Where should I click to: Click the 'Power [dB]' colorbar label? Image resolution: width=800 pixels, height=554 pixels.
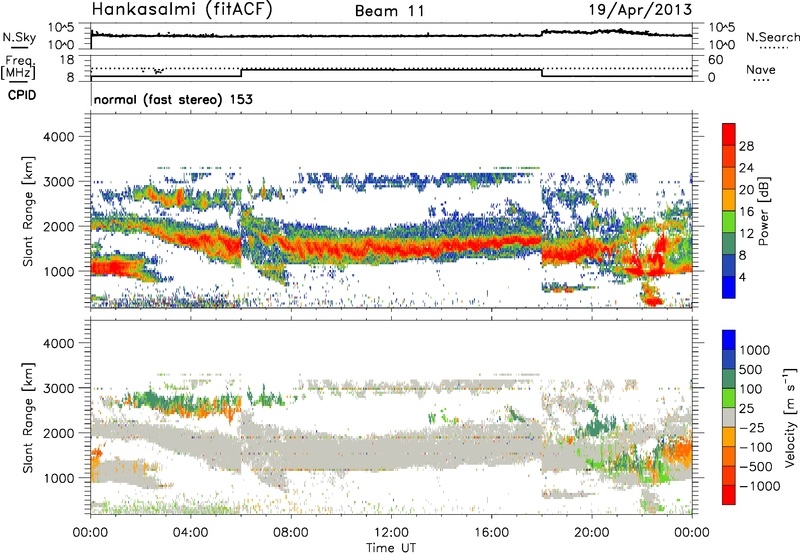click(763, 211)
